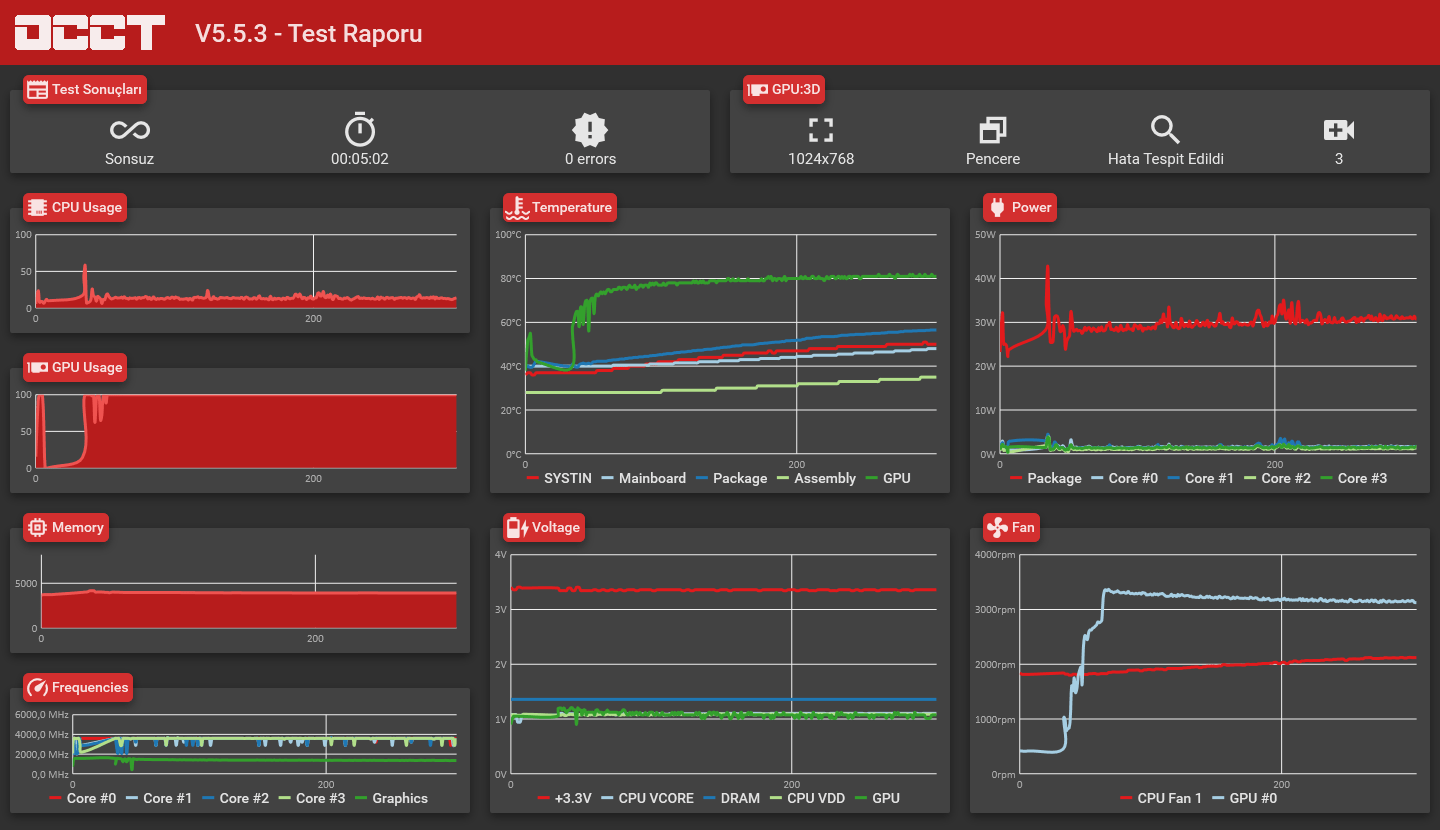The image size is (1440, 830).
Task: Click the Voltage battery icon
Action: tap(517, 527)
